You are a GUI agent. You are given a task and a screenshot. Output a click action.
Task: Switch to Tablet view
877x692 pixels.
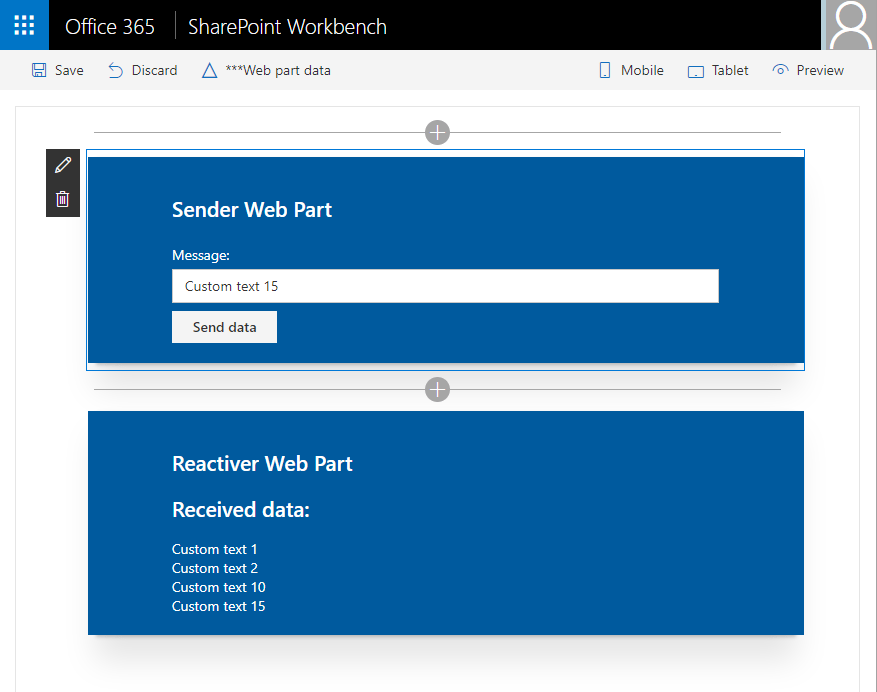[x=718, y=70]
